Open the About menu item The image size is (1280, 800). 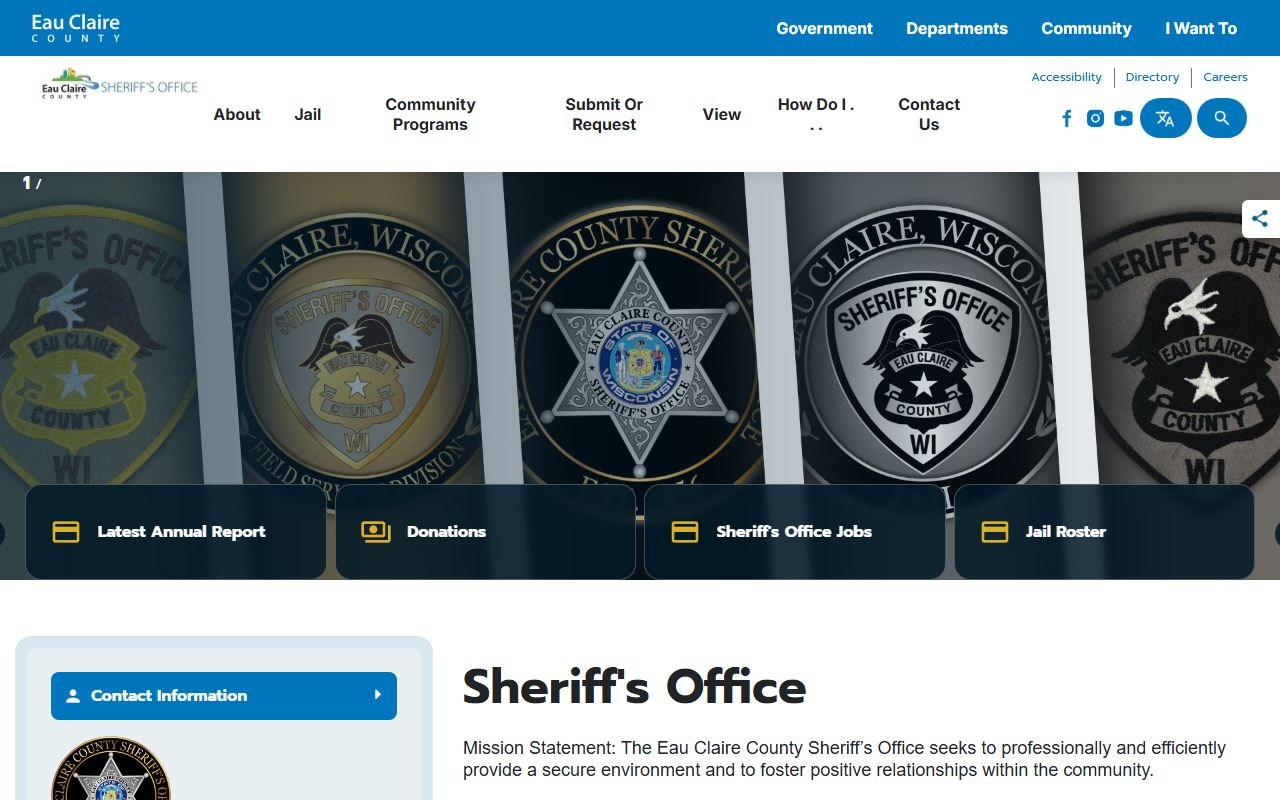pos(237,114)
